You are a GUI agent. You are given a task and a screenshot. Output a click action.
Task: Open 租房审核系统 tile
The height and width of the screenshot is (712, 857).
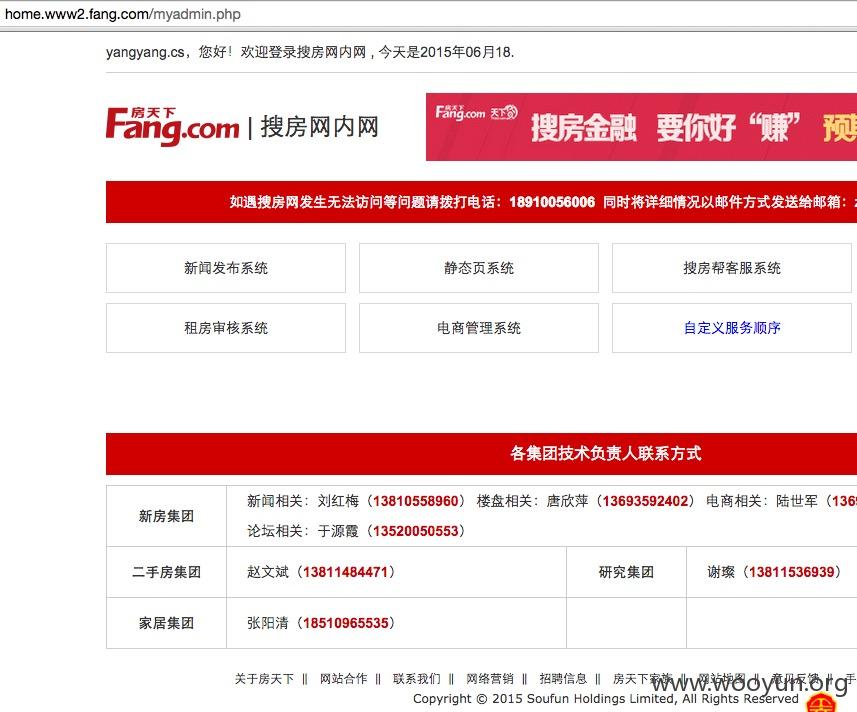tap(226, 328)
